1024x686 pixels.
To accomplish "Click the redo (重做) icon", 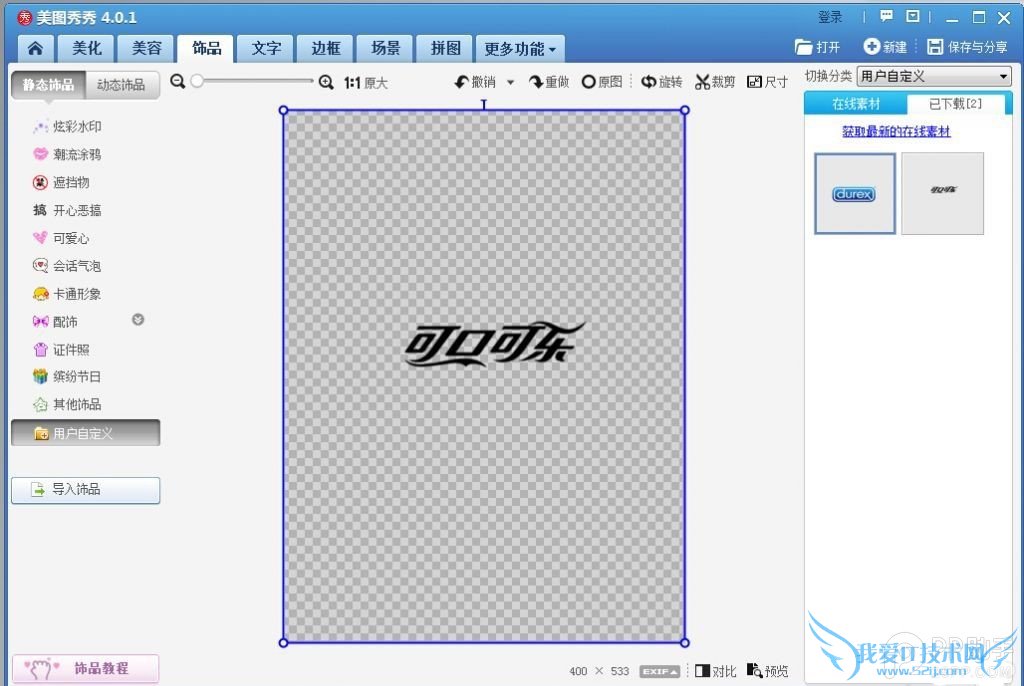I will coord(537,82).
